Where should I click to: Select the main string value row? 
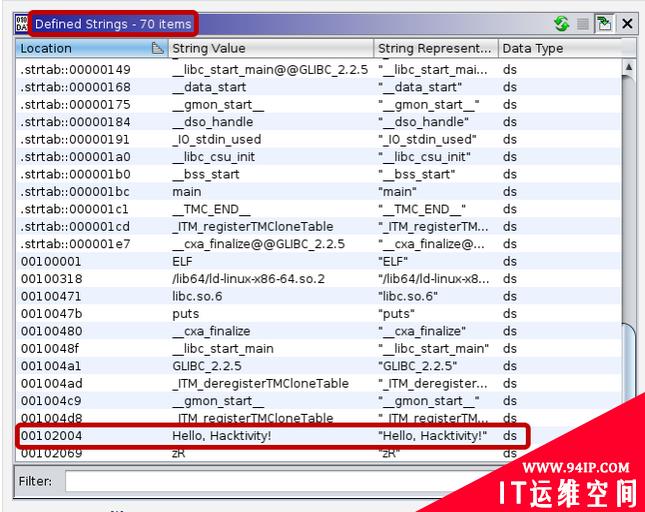coord(187,192)
